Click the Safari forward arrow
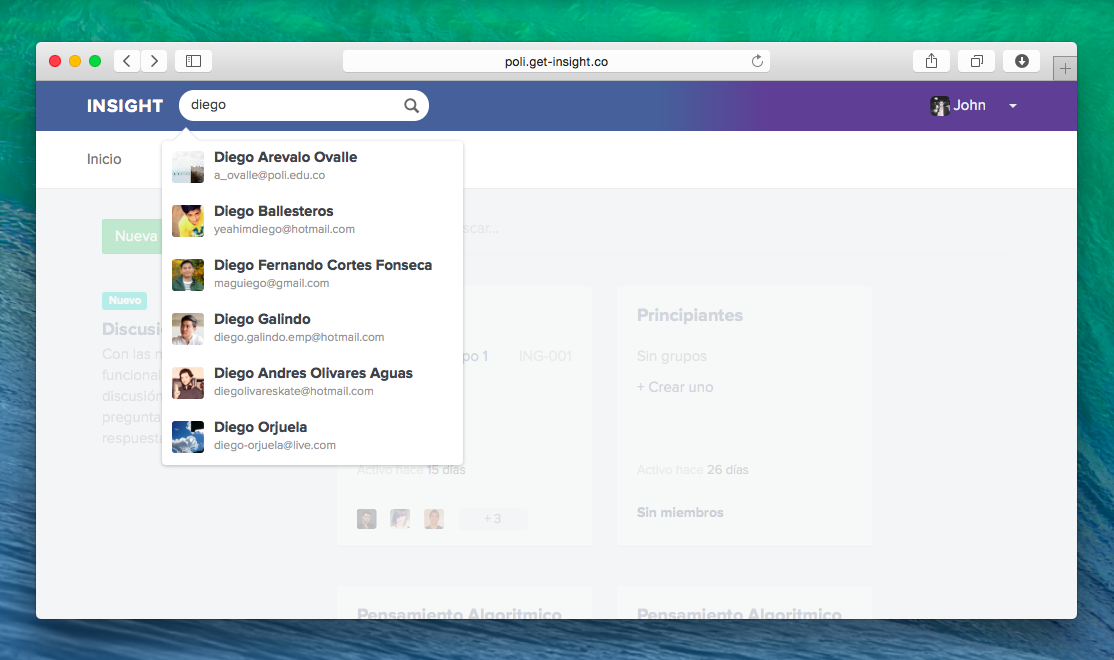 pyautogui.click(x=154, y=61)
